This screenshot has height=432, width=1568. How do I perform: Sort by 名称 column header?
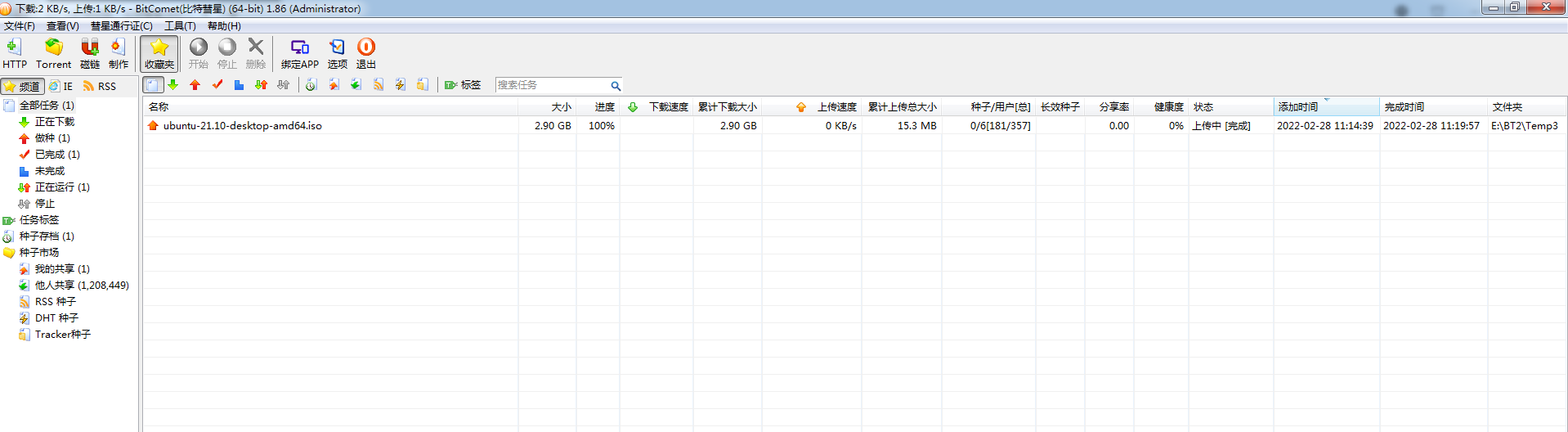[330, 107]
